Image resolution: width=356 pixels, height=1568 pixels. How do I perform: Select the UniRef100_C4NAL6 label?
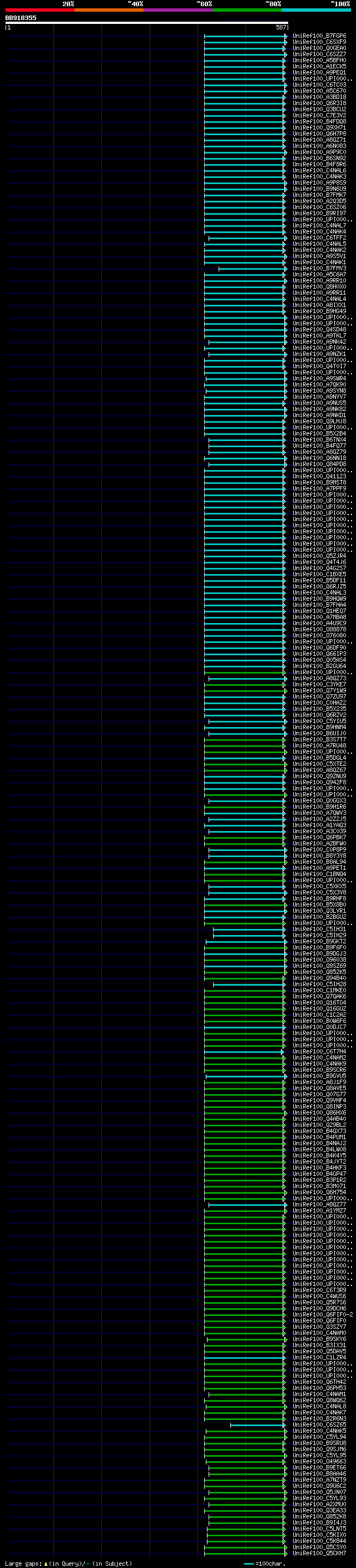pos(319,170)
